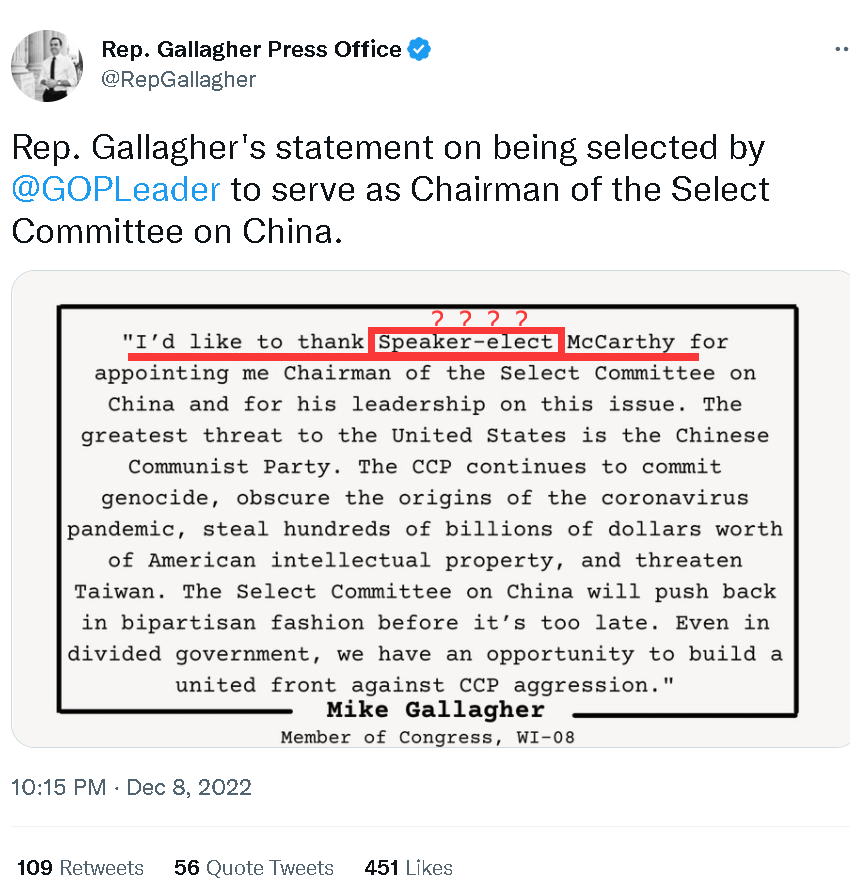Click the "Member of Congress, WI-08" caption
The image size is (850, 896).
click(x=427, y=738)
